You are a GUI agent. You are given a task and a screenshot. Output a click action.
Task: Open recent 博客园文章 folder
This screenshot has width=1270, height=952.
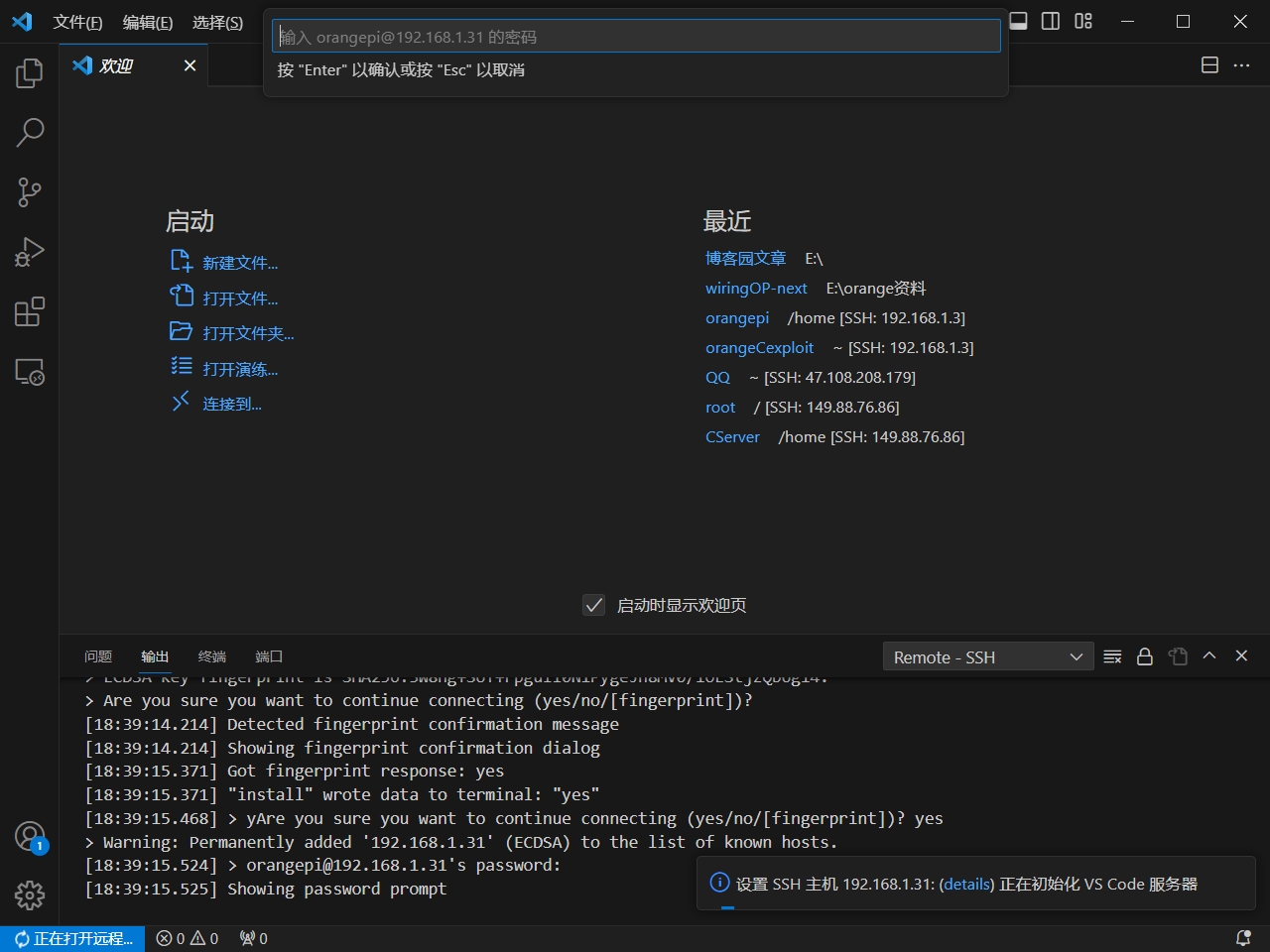(x=745, y=258)
